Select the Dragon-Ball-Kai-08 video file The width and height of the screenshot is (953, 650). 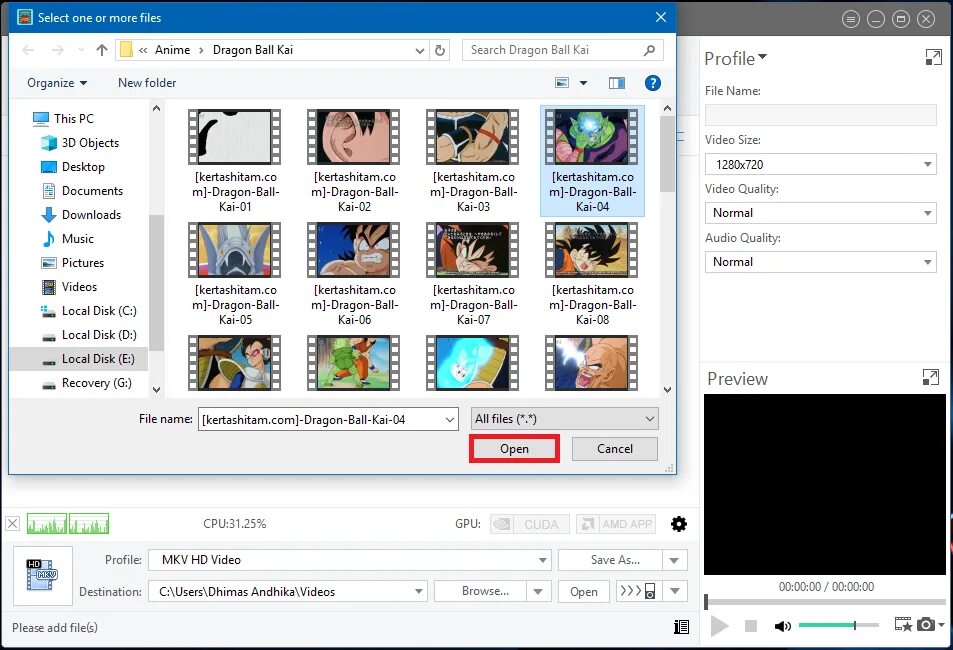(x=592, y=274)
